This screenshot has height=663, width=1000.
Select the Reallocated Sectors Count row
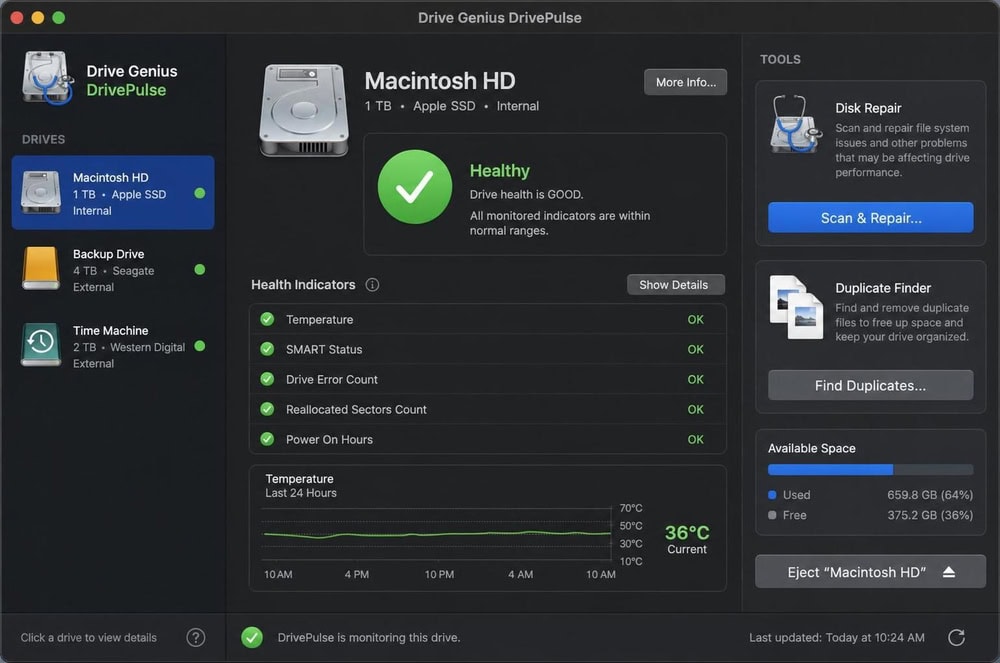click(488, 409)
